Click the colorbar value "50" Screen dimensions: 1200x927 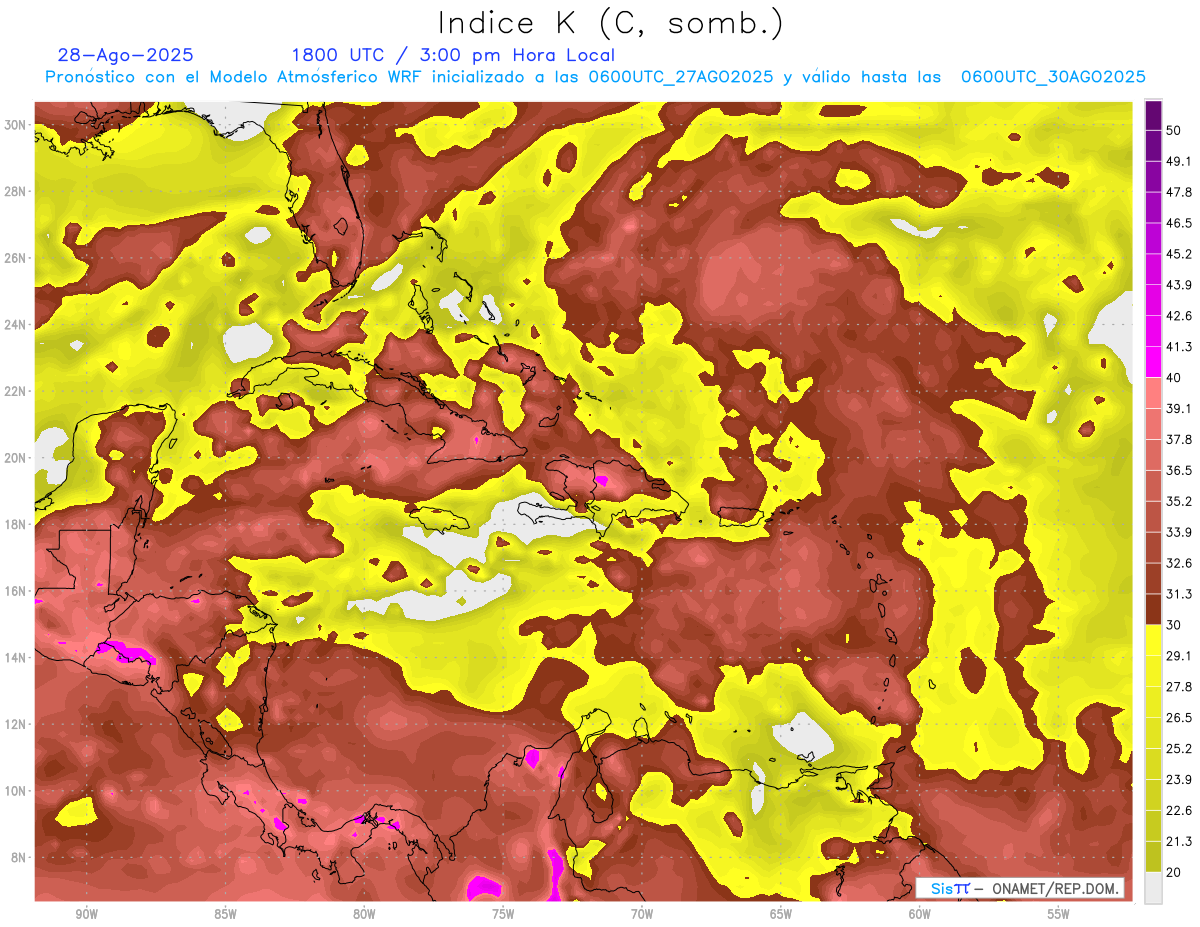coord(1173,130)
